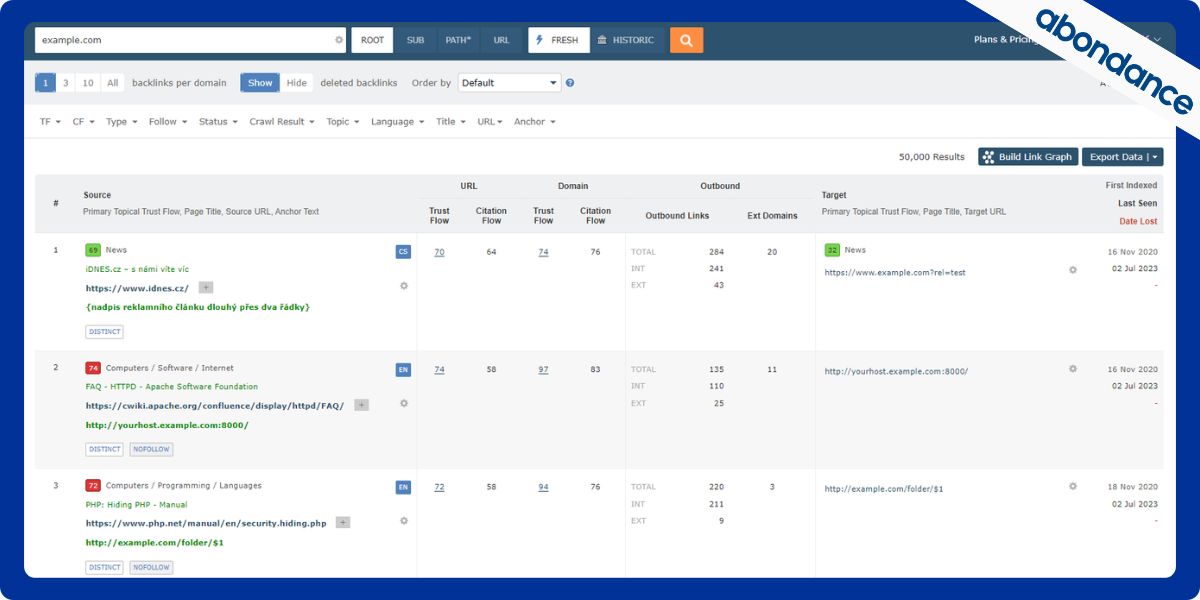
Task: Open target http://example.com/folder/$1
Action: pyautogui.click(x=883, y=489)
